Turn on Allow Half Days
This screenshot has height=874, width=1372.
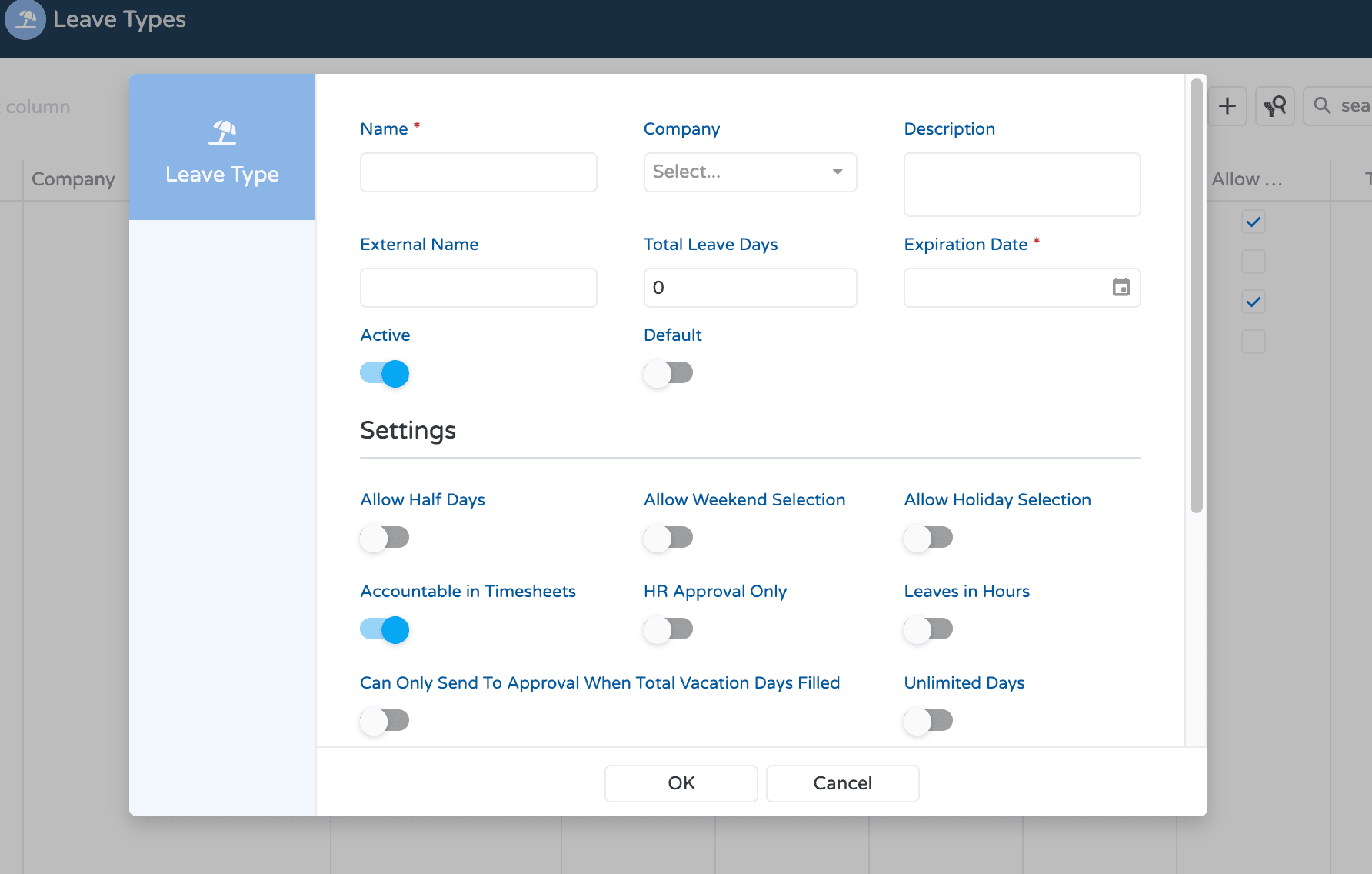[x=385, y=538]
